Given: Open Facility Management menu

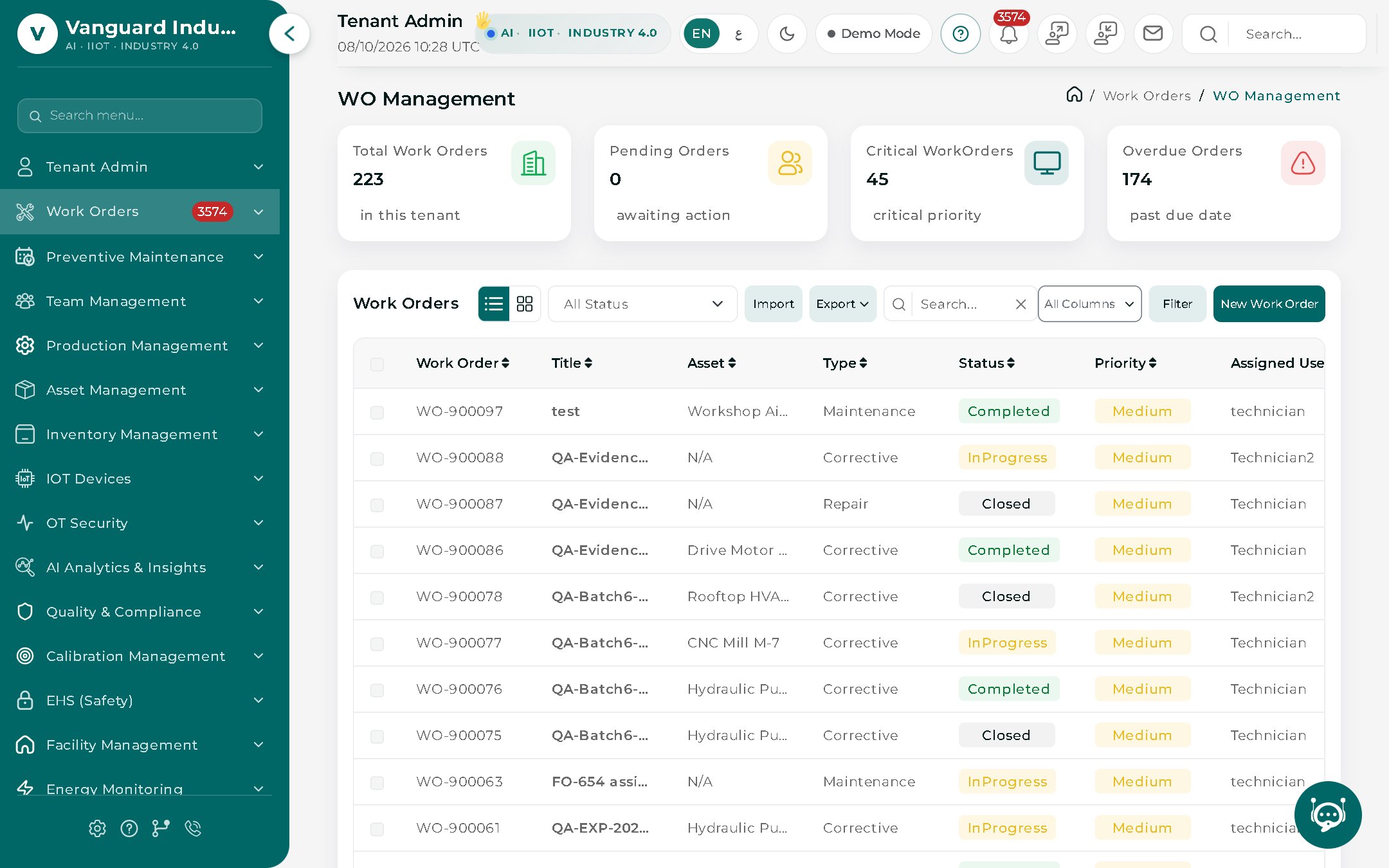Looking at the screenshot, I should (140, 745).
